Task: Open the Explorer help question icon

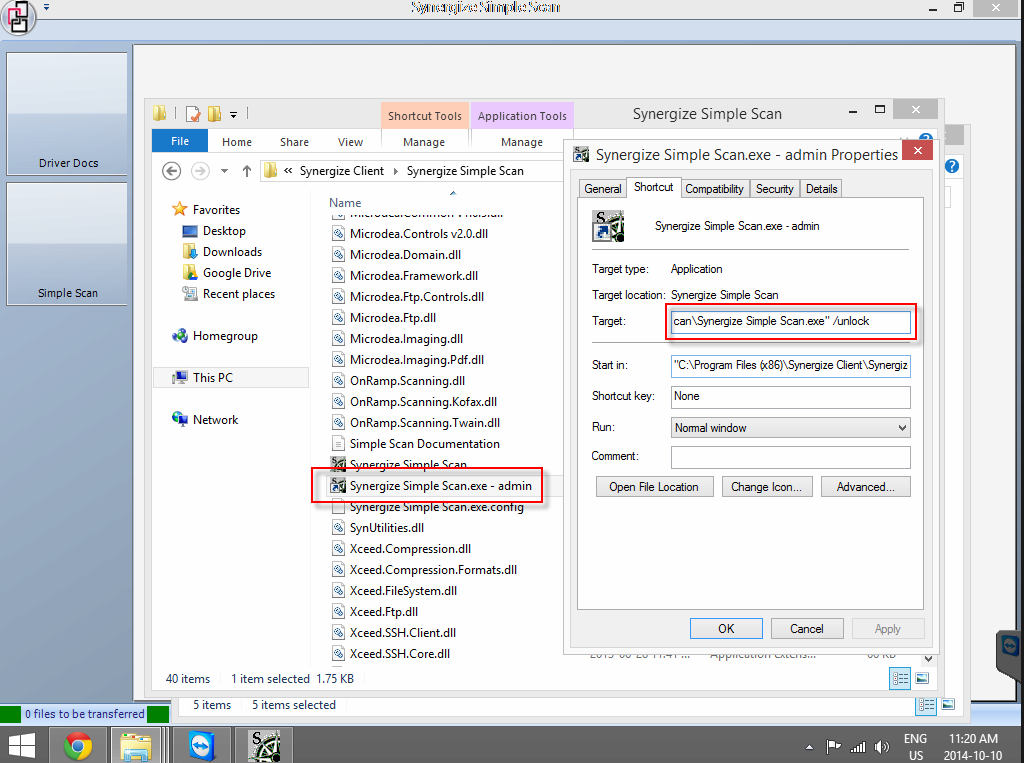Action: tap(952, 166)
